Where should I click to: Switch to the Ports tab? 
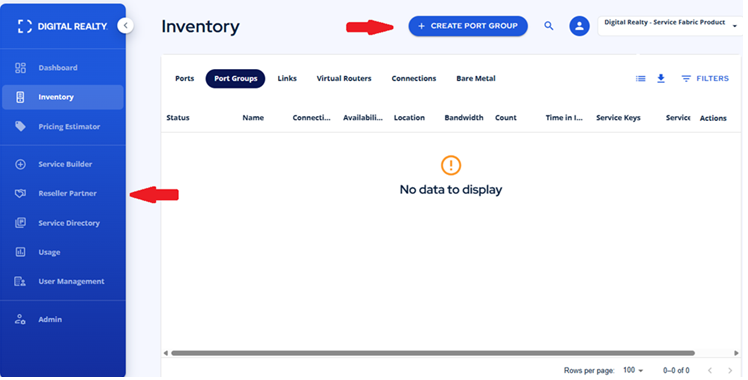click(x=185, y=79)
